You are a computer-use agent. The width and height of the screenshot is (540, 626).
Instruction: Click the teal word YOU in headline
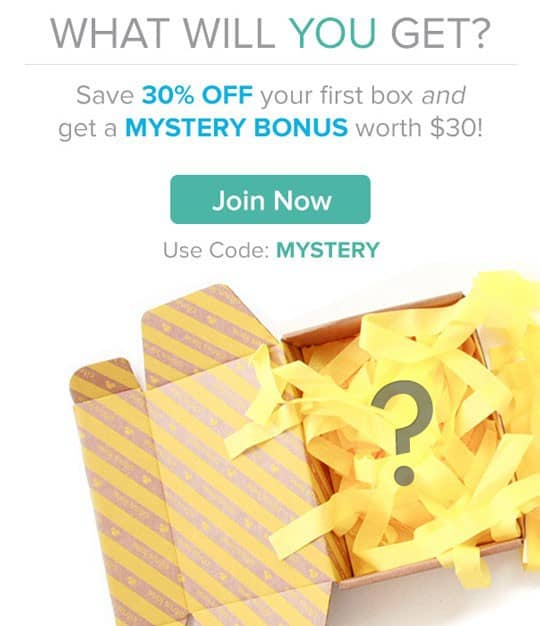(x=332, y=33)
